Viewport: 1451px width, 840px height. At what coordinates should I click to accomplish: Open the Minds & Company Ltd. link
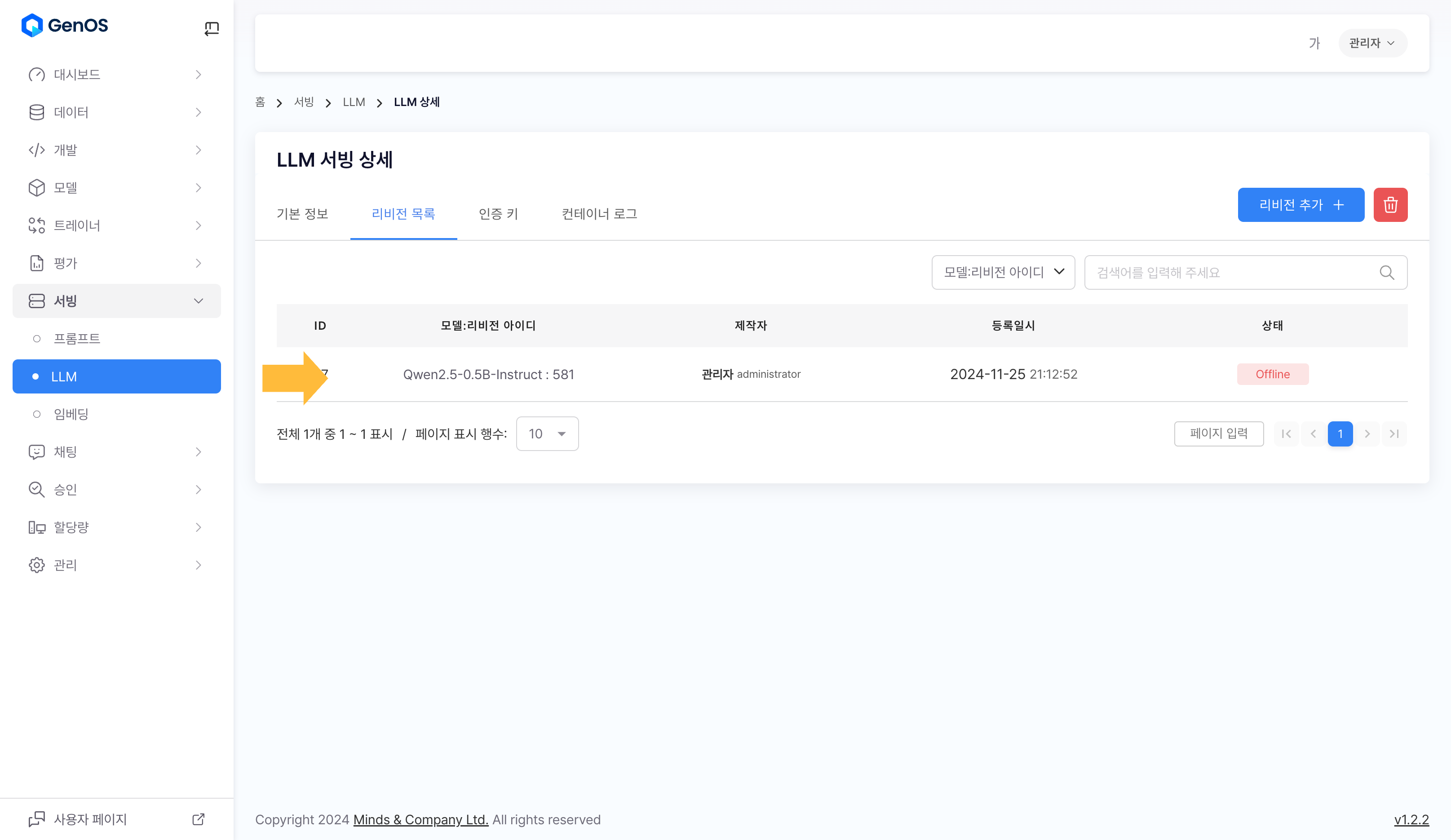tap(420, 819)
